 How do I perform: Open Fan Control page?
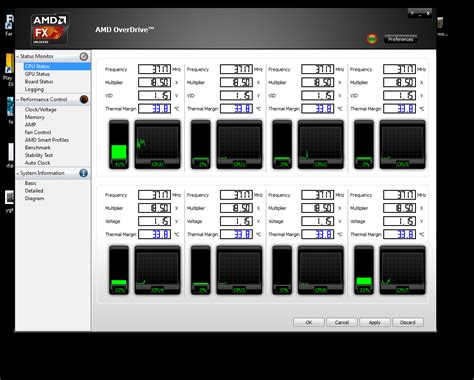38,132
